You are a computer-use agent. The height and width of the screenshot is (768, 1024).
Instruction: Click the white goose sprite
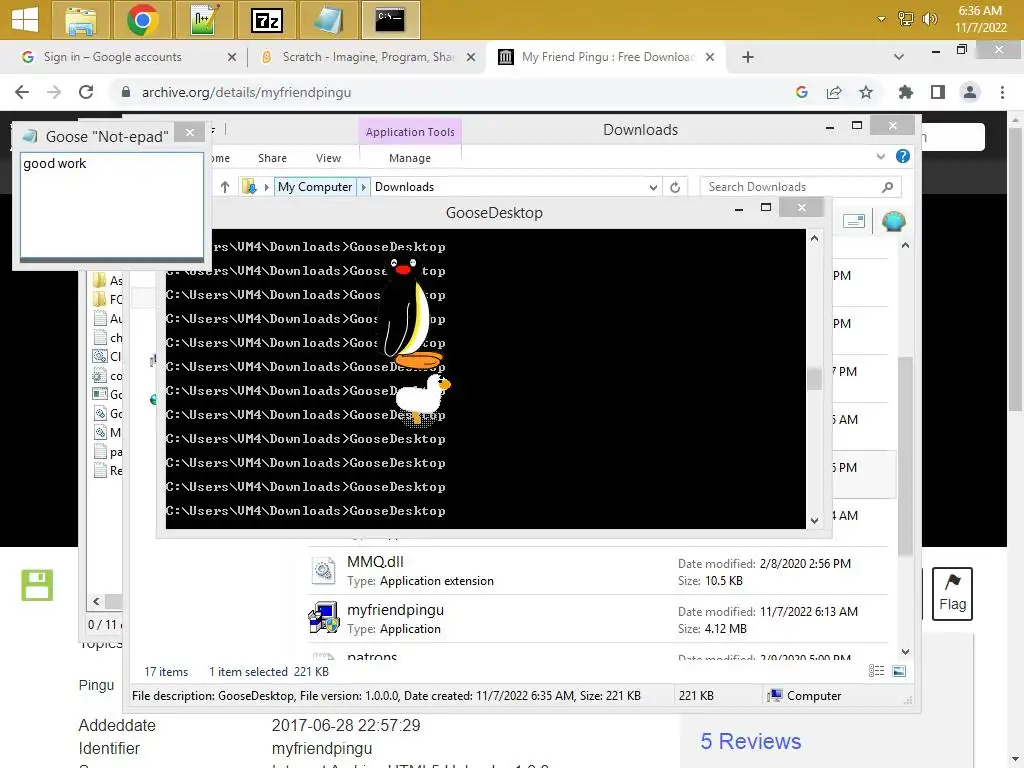(x=423, y=398)
